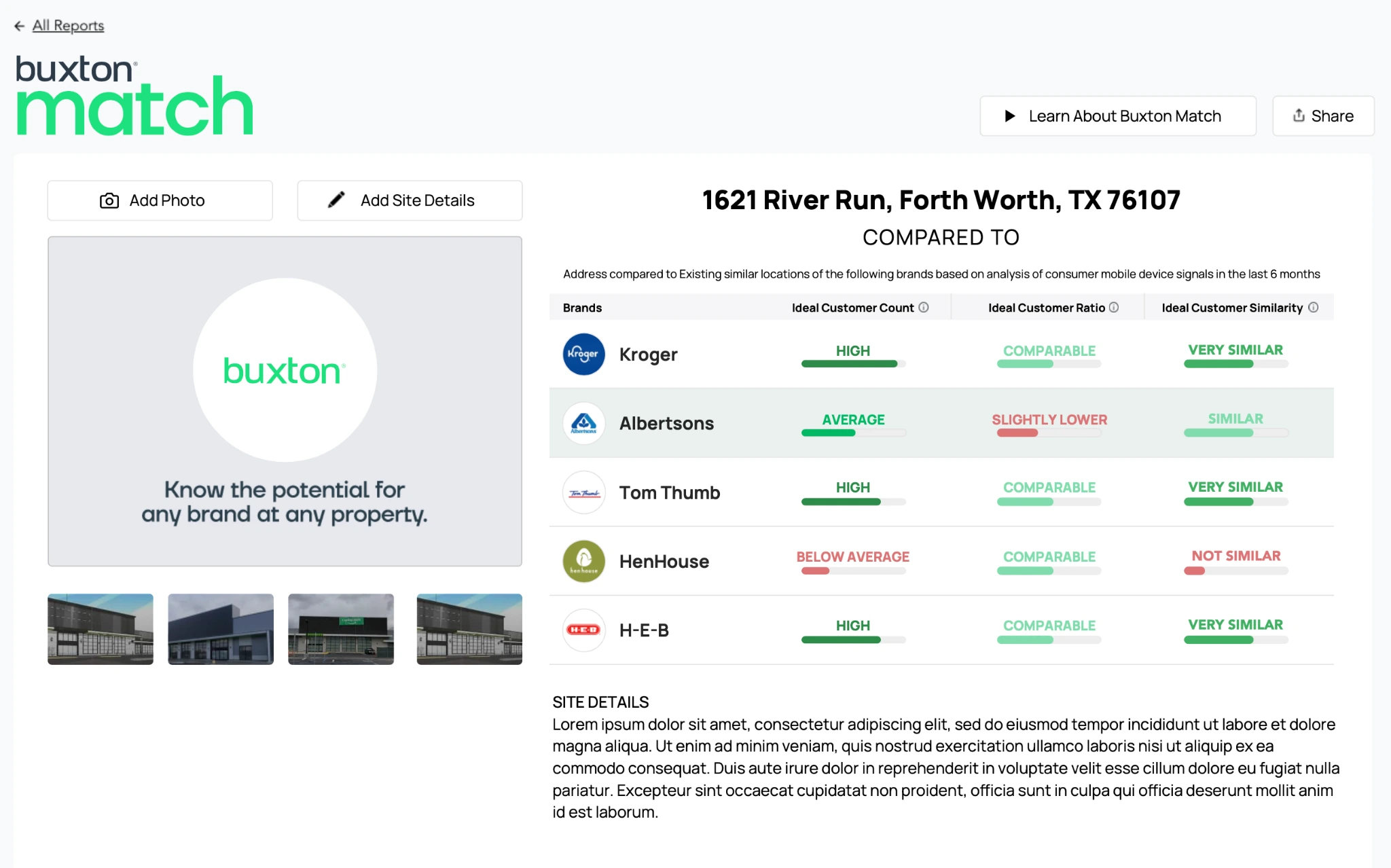Image resolution: width=1391 pixels, height=868 pixels.
Task: Select the first building photo thumbnail
Action: coord(101,629)
